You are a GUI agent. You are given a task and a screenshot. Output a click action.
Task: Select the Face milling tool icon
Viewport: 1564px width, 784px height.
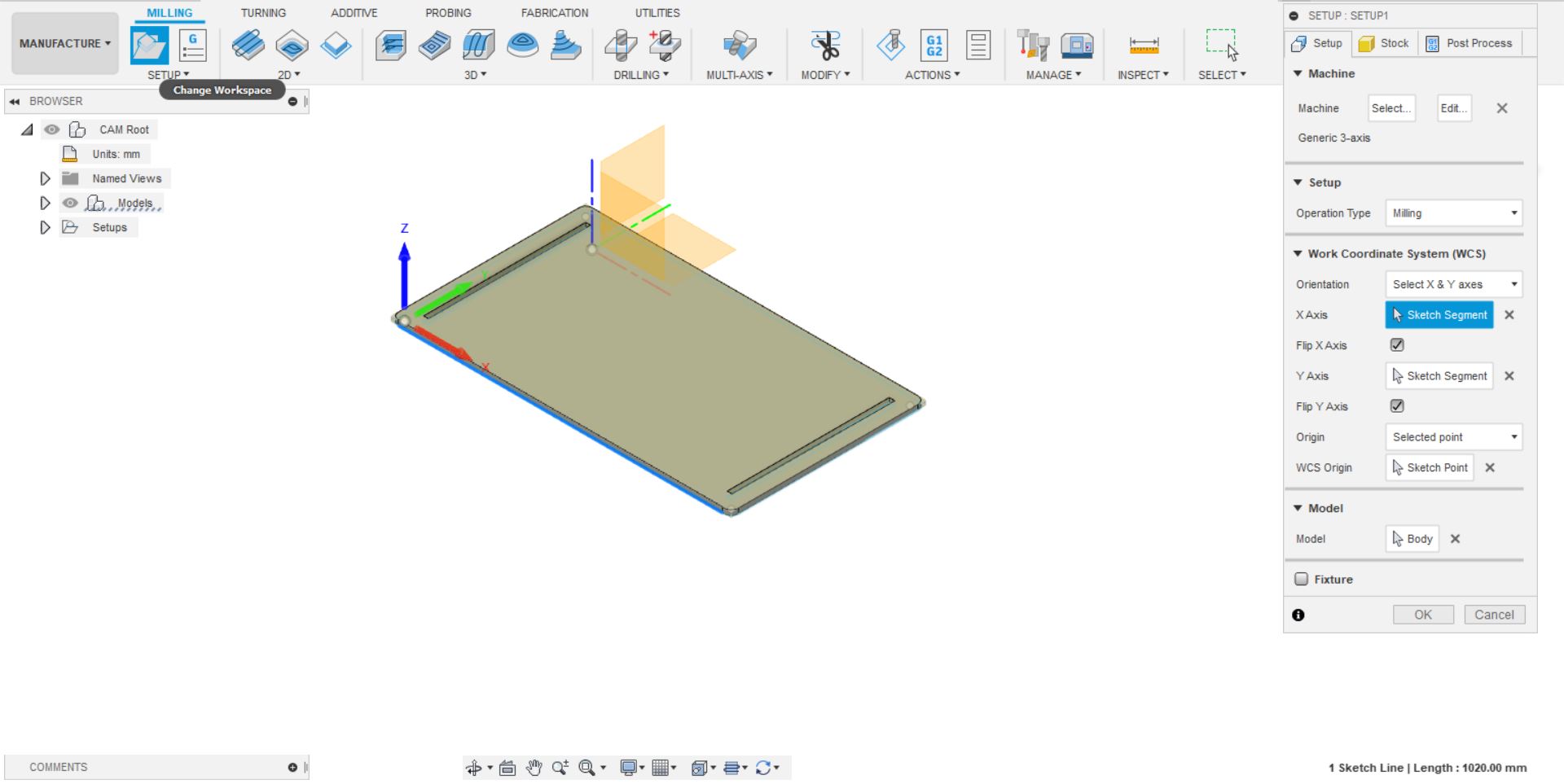point(336,46)
